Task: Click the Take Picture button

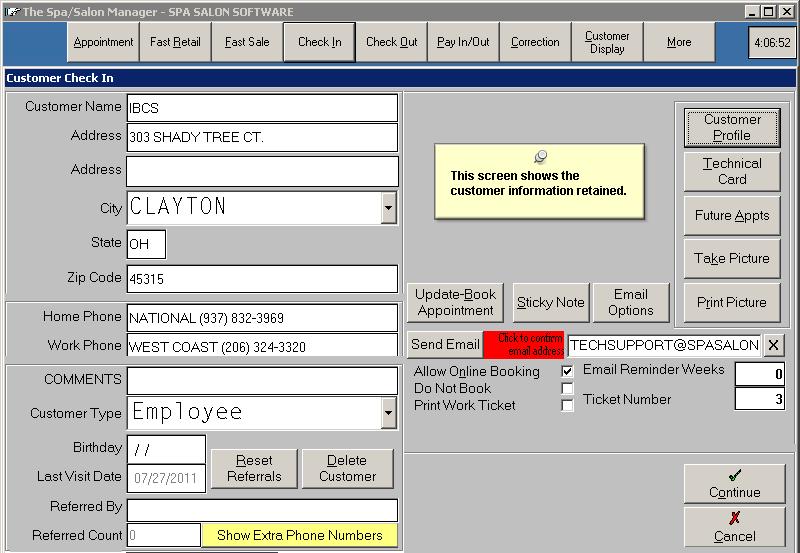Action: (732, 258)
